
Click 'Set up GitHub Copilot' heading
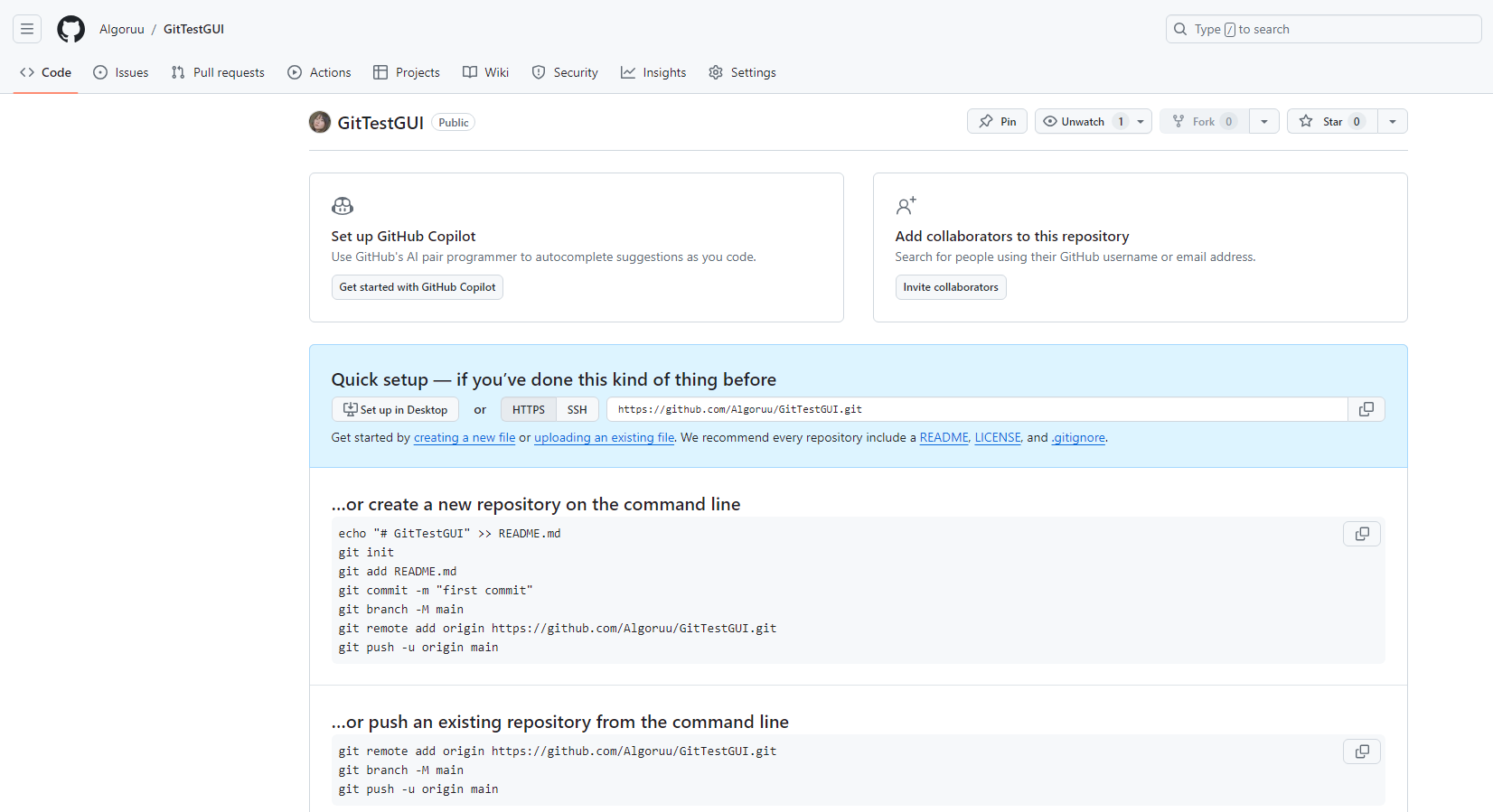pos(403,236)
